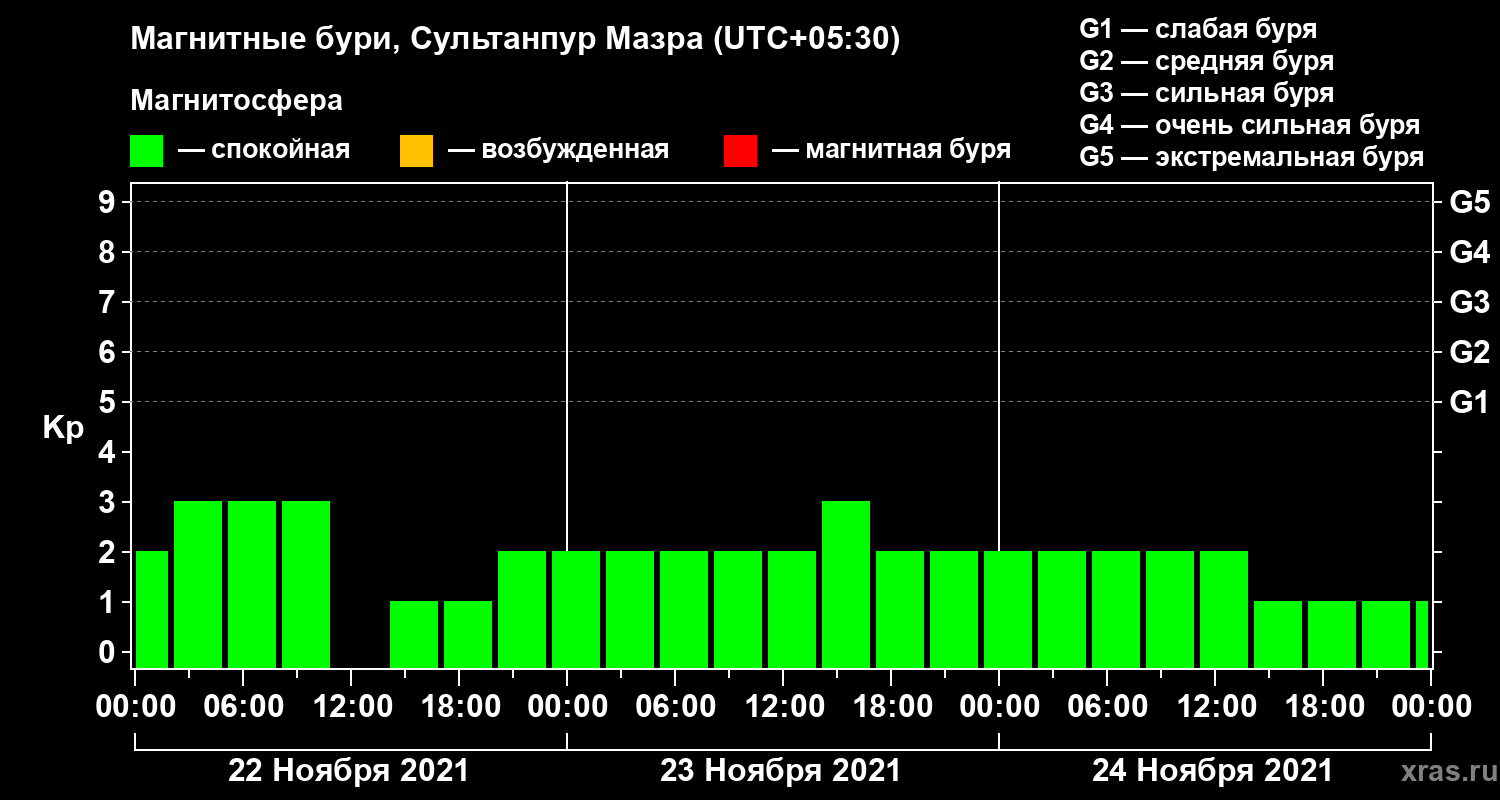This screenshot has height=800, width=1500.
Task: Click the '— магнитная буря' legend label
Action: point(891,151)
